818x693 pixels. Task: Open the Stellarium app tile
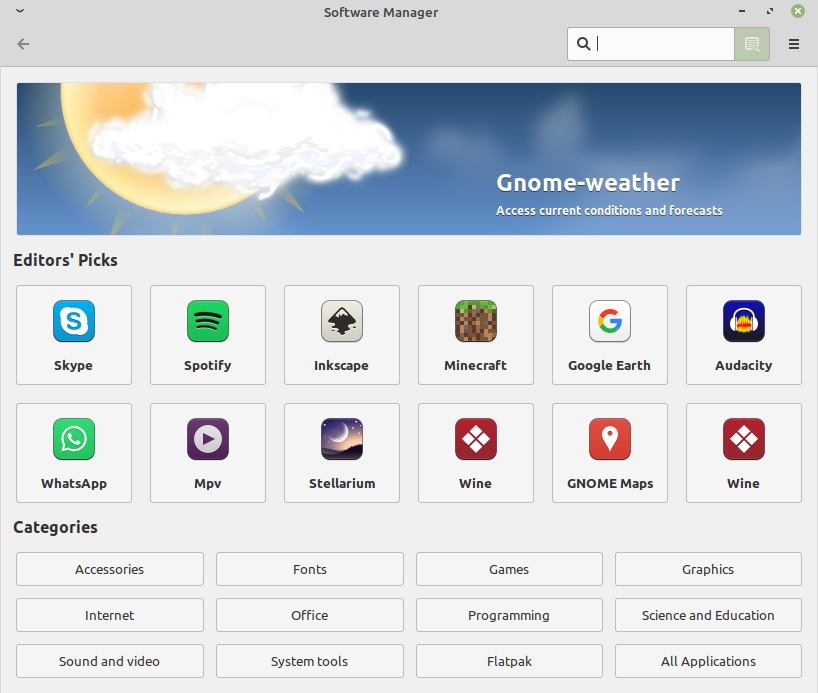point(342,453)
